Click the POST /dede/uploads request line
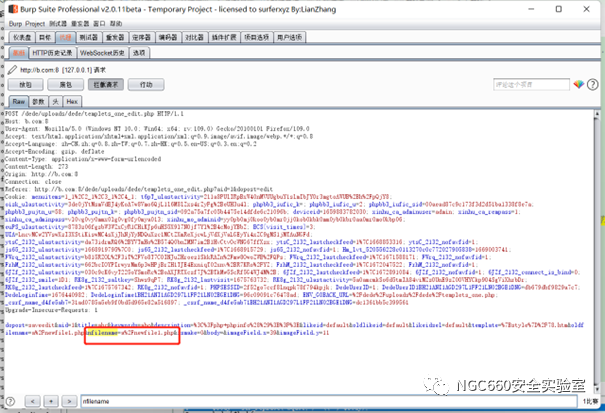The width and height of the screenshot is (605, 413). click(94, 114)
